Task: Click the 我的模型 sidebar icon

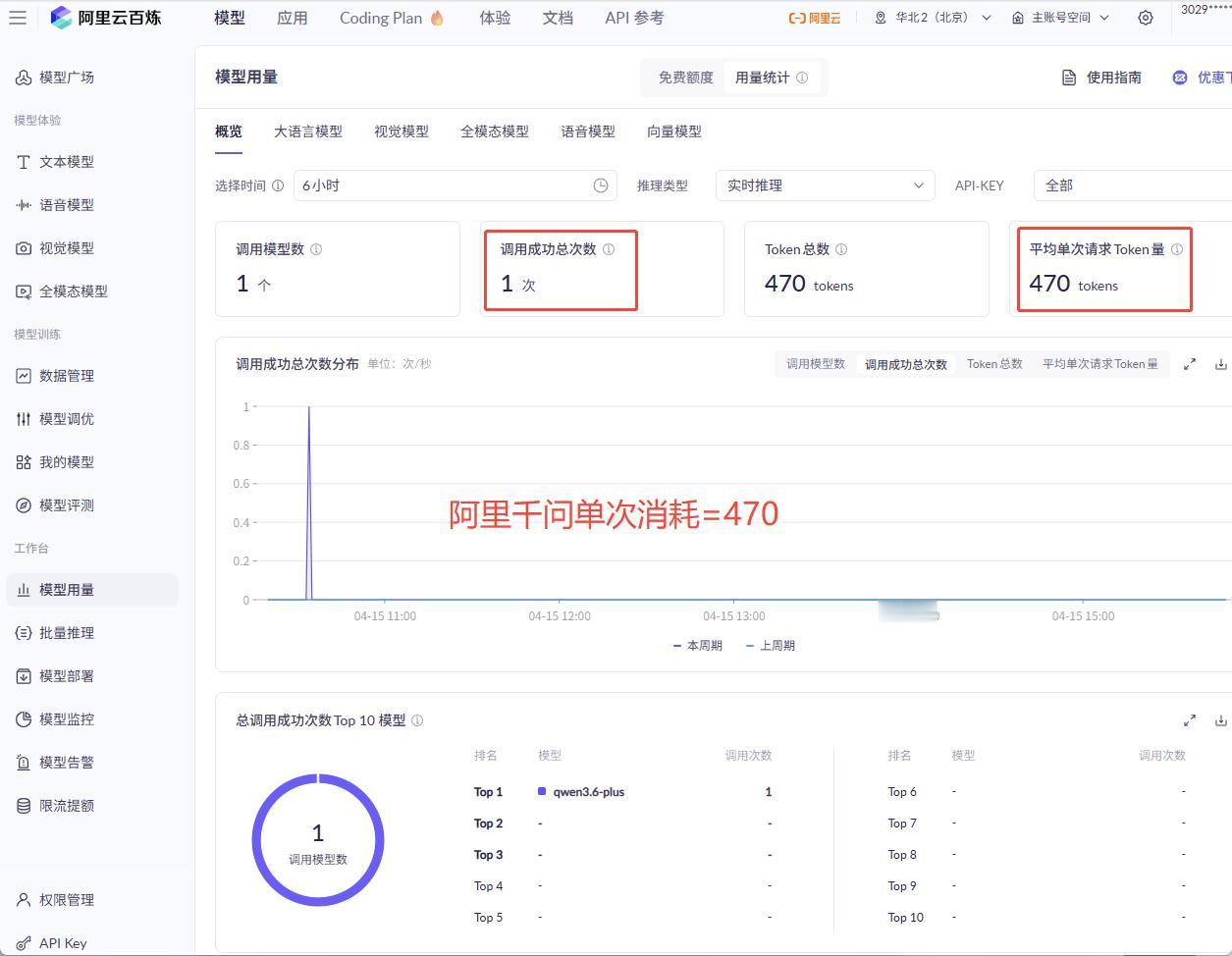Action: (x=24, y=462)
